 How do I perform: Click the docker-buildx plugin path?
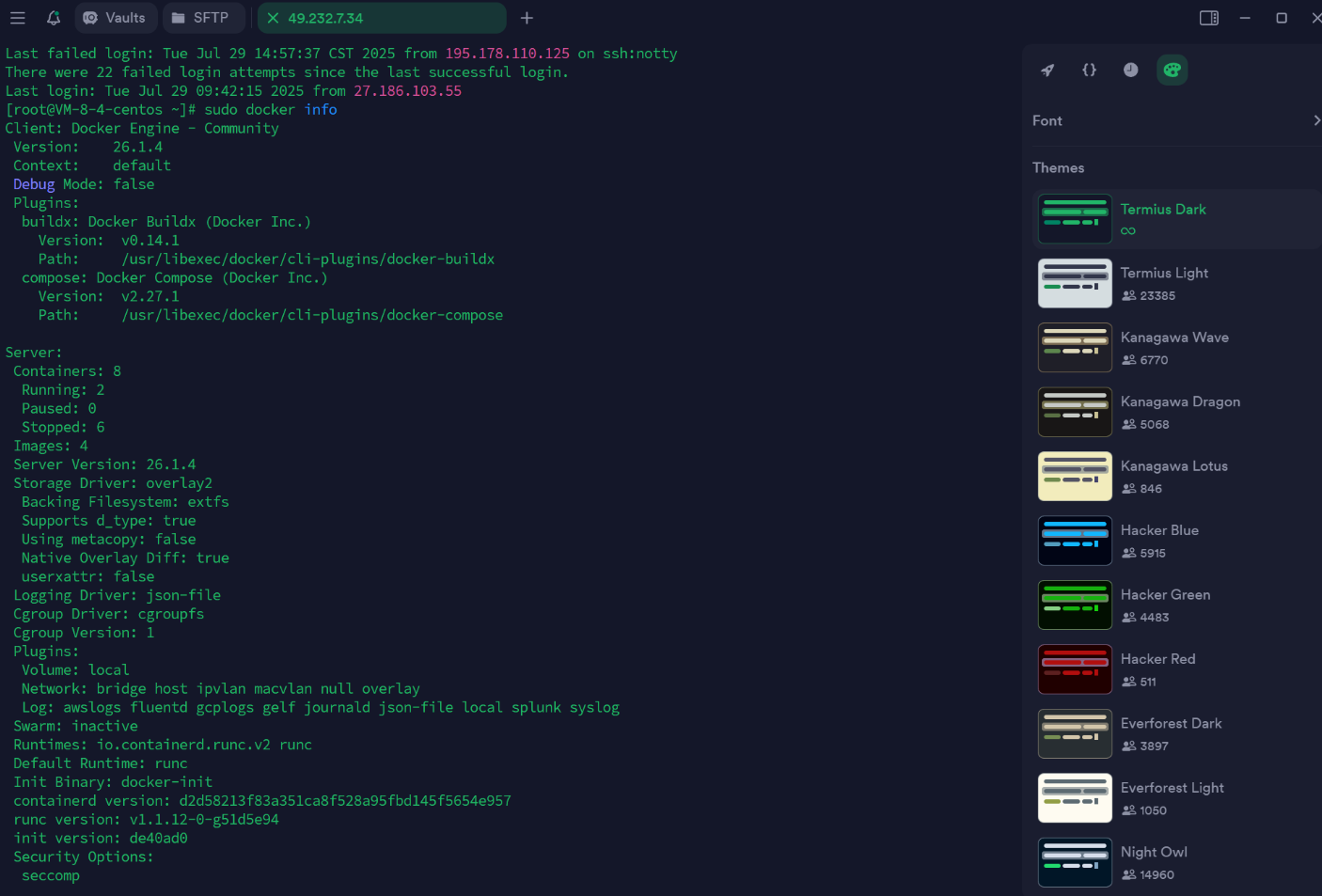(307, 259)
